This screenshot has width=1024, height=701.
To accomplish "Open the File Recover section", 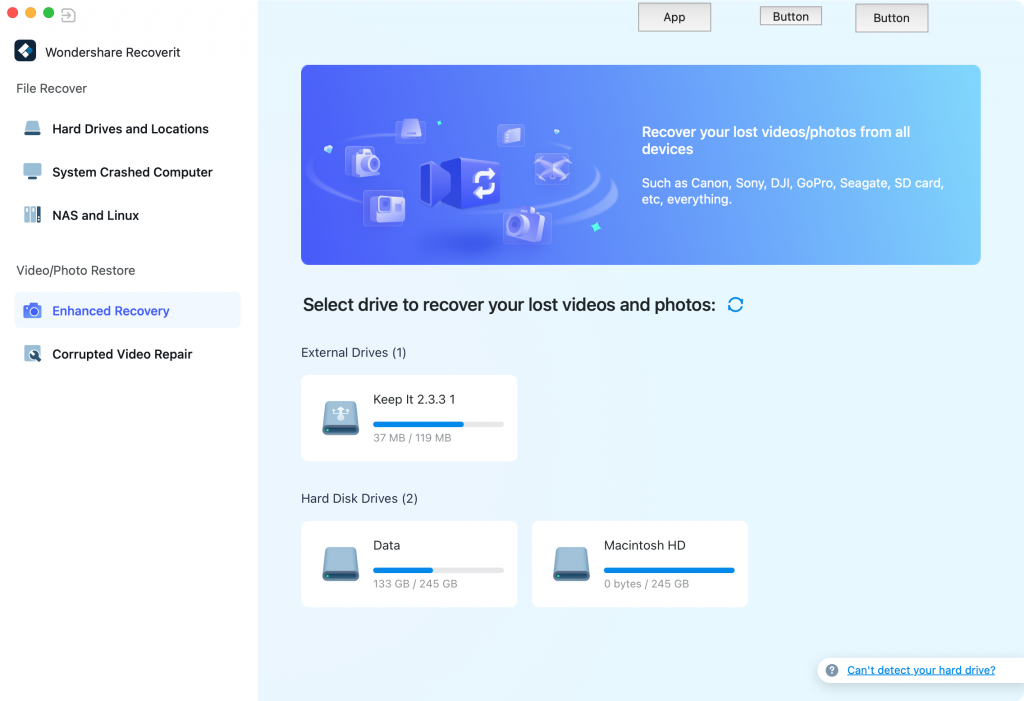I will coord(51,88).
